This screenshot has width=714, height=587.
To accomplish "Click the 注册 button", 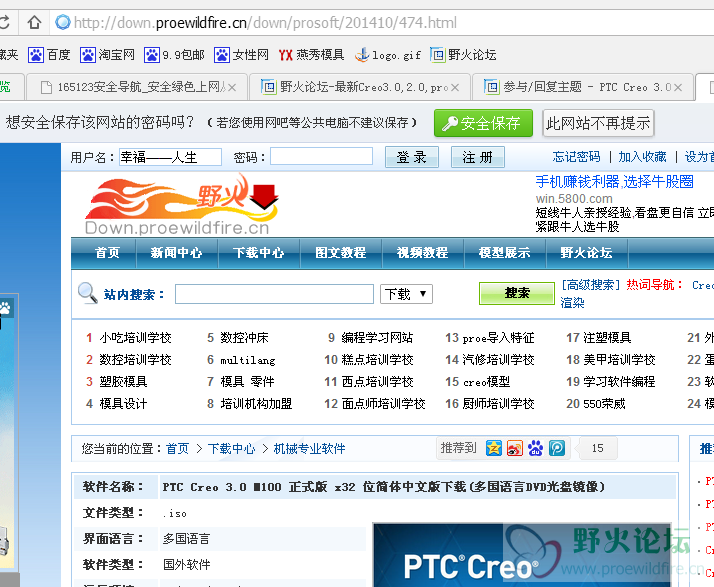I will [478, 157].
